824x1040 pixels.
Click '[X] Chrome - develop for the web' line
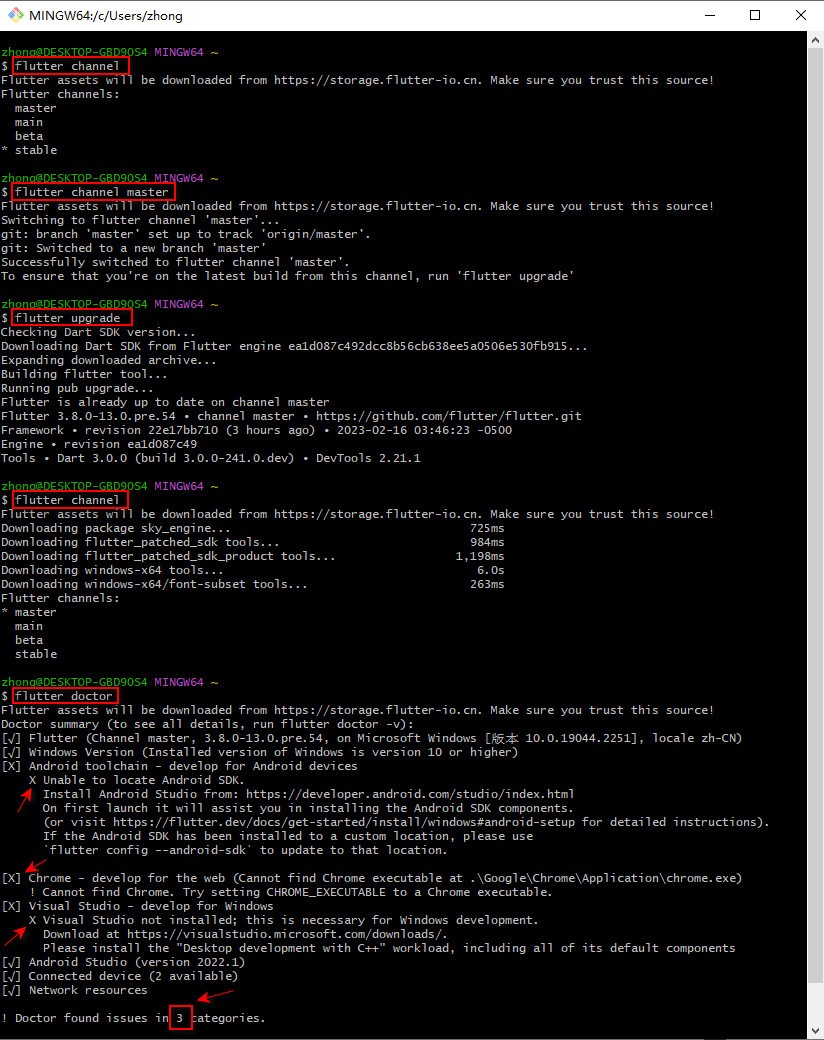coord(372,878)
